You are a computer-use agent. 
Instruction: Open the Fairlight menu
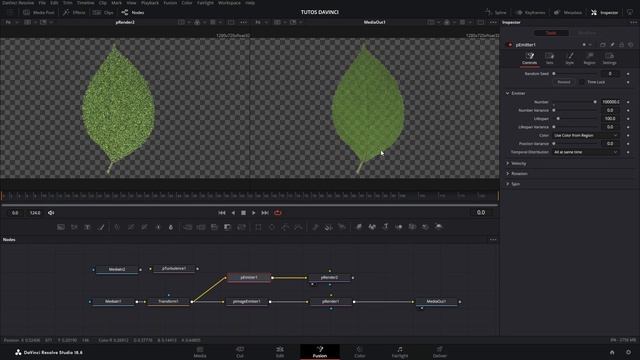tap(205, 3)
